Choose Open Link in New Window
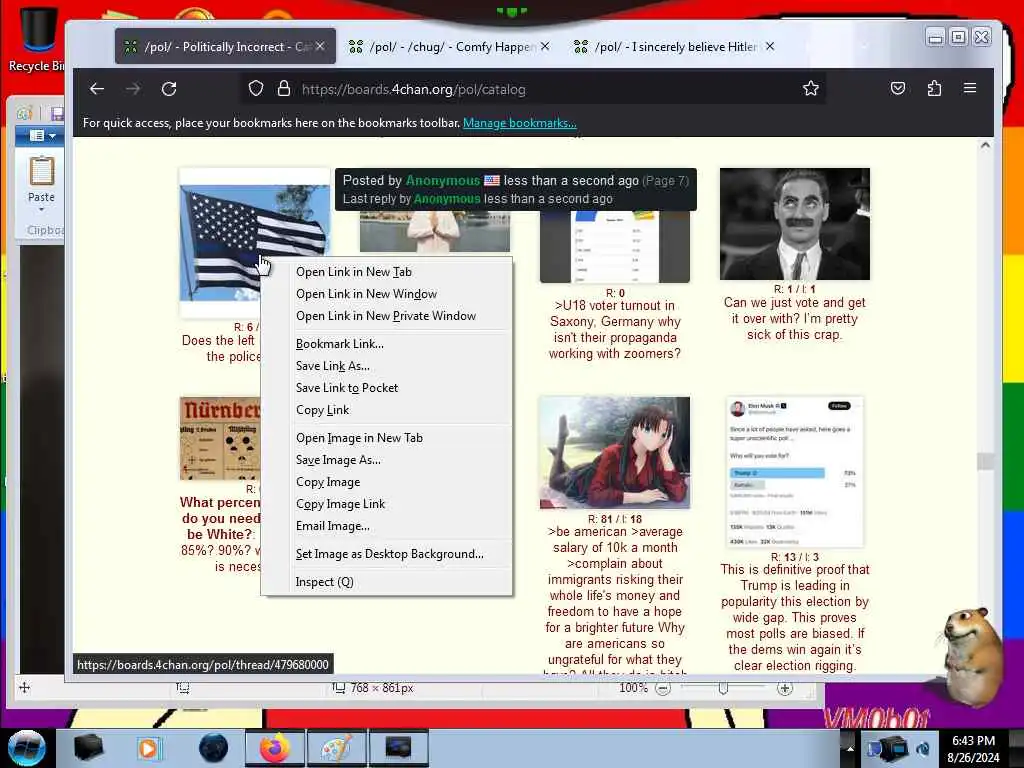This screenshot has width=1024, height=768. pos(387,294)
